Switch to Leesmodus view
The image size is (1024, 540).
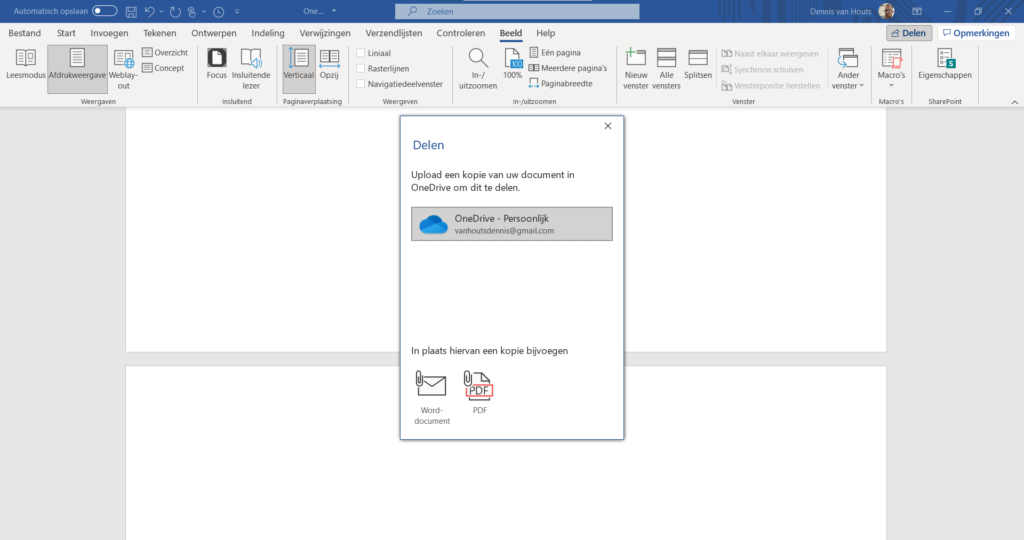(x=25, y=65)
